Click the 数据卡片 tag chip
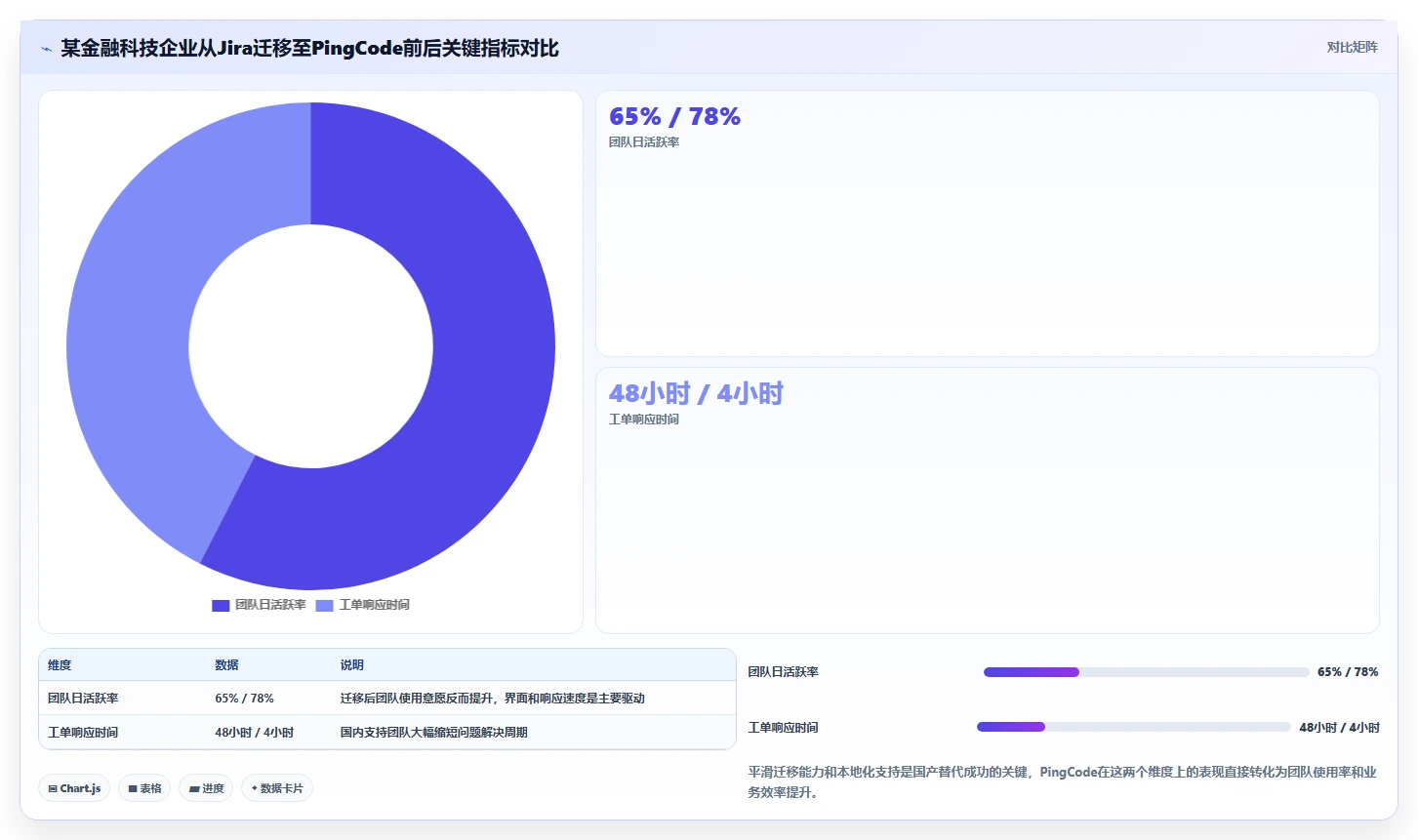This screenshot has width=1418, height=840. (277, 788)
